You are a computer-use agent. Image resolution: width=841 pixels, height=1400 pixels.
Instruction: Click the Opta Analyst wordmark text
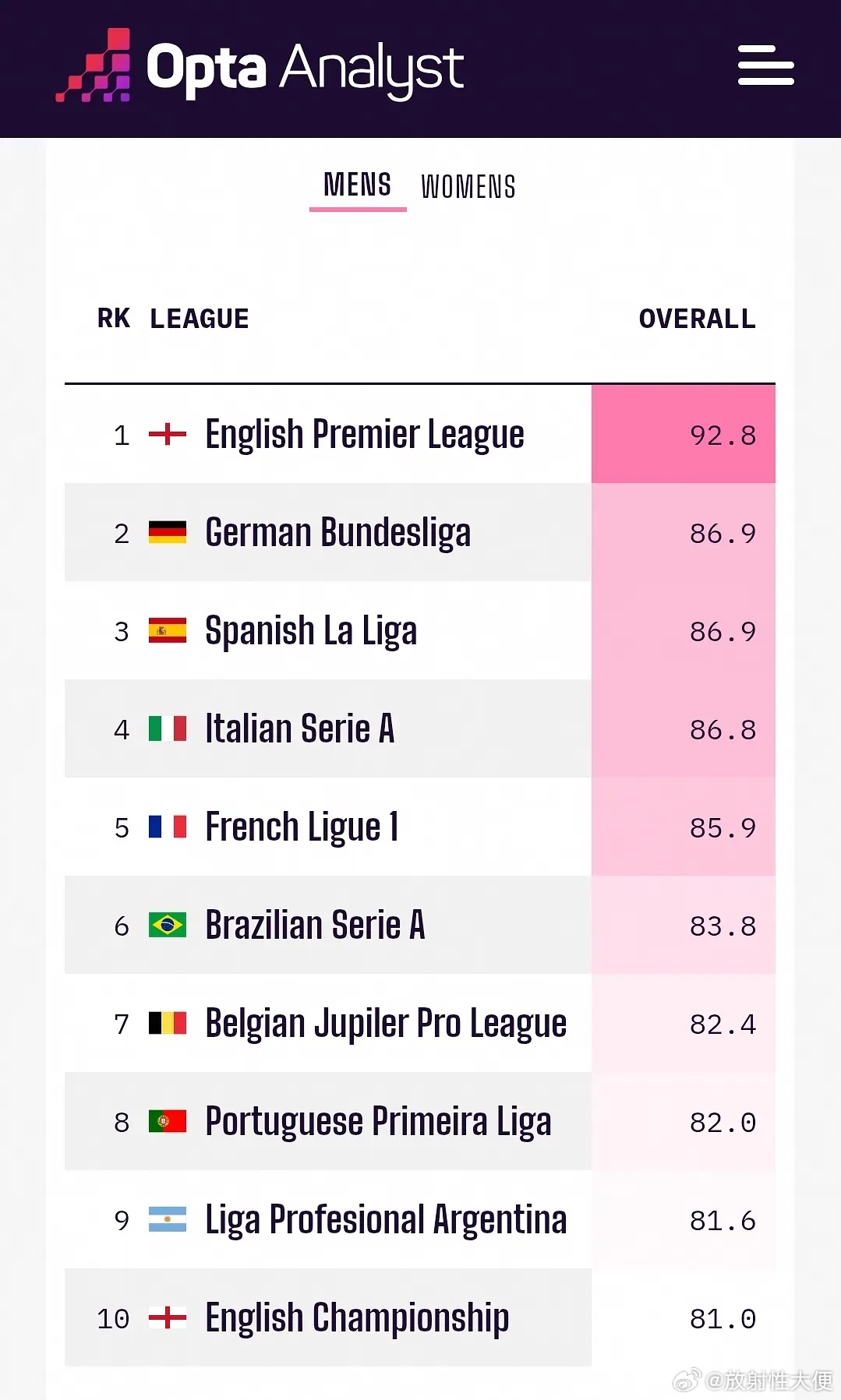pos(305,69)
